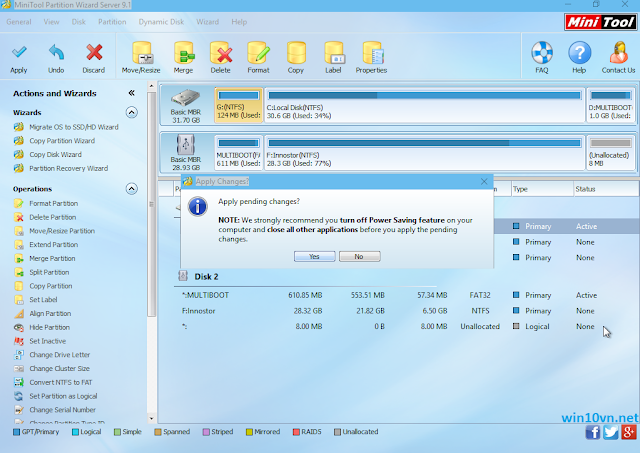The height and width of the screenshot is (453, 640).
Task: Open the Help menu
Action: click(x=239, y=22)
